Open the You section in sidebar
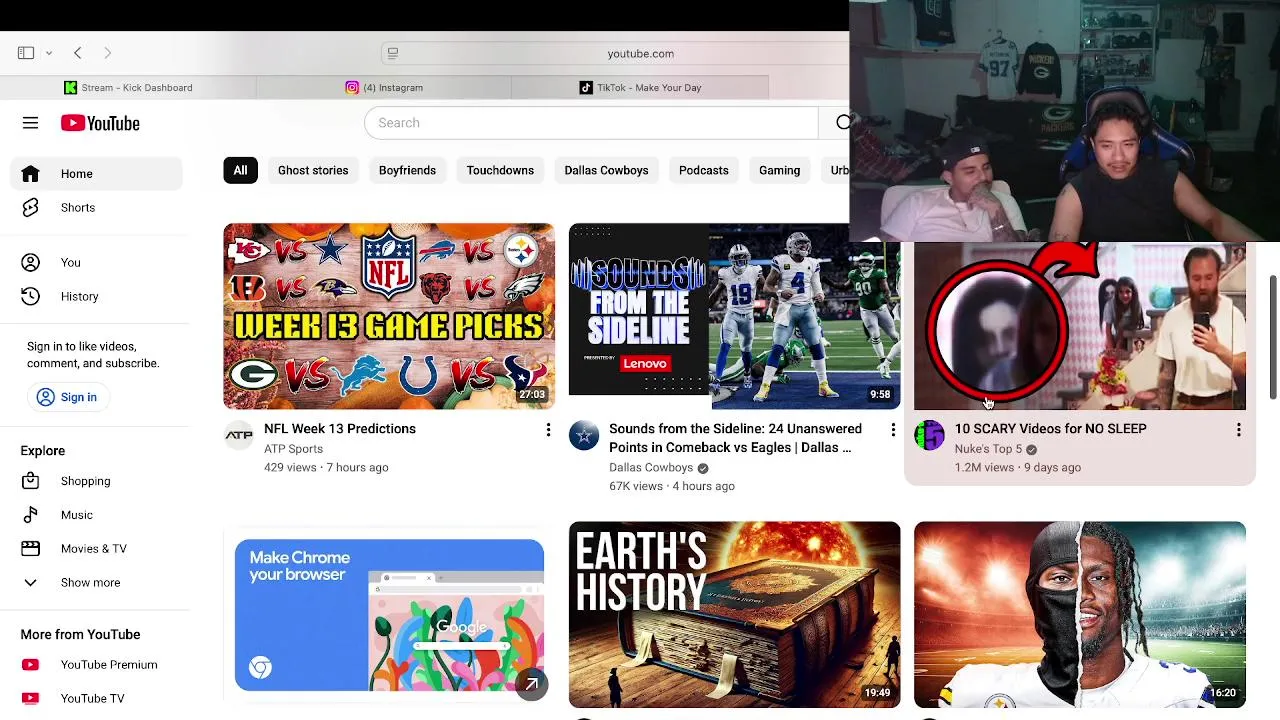Screen dimensions: 1280x720 tap(96, 262)
